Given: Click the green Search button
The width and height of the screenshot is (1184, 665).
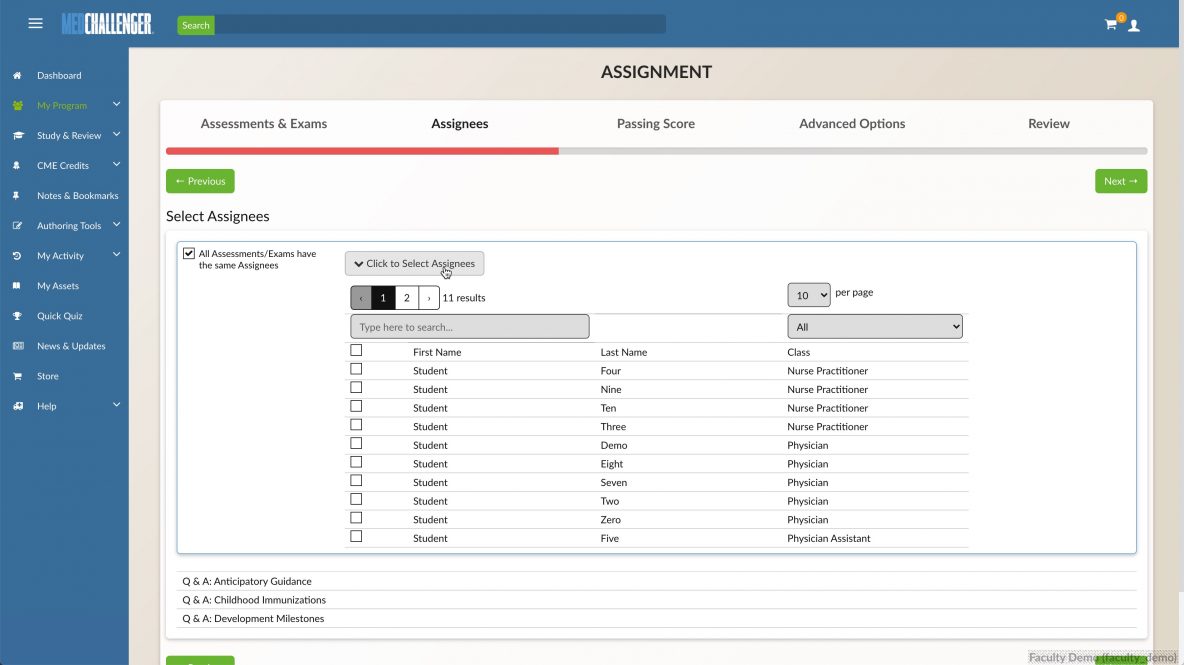Looking at the screenshot, I should (196, 25).
